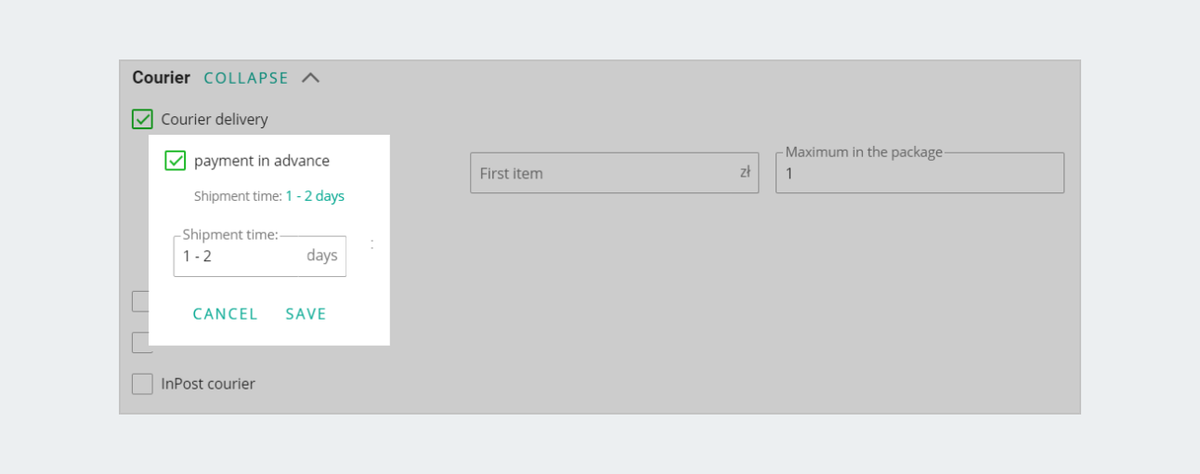The image size is (1200, 474).
Task: Select the Maximum in the package field
Action: point(919,173)
